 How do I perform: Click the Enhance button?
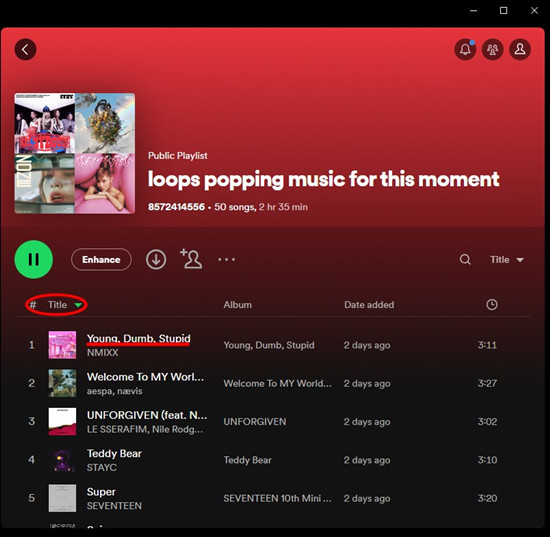(101, 260)
